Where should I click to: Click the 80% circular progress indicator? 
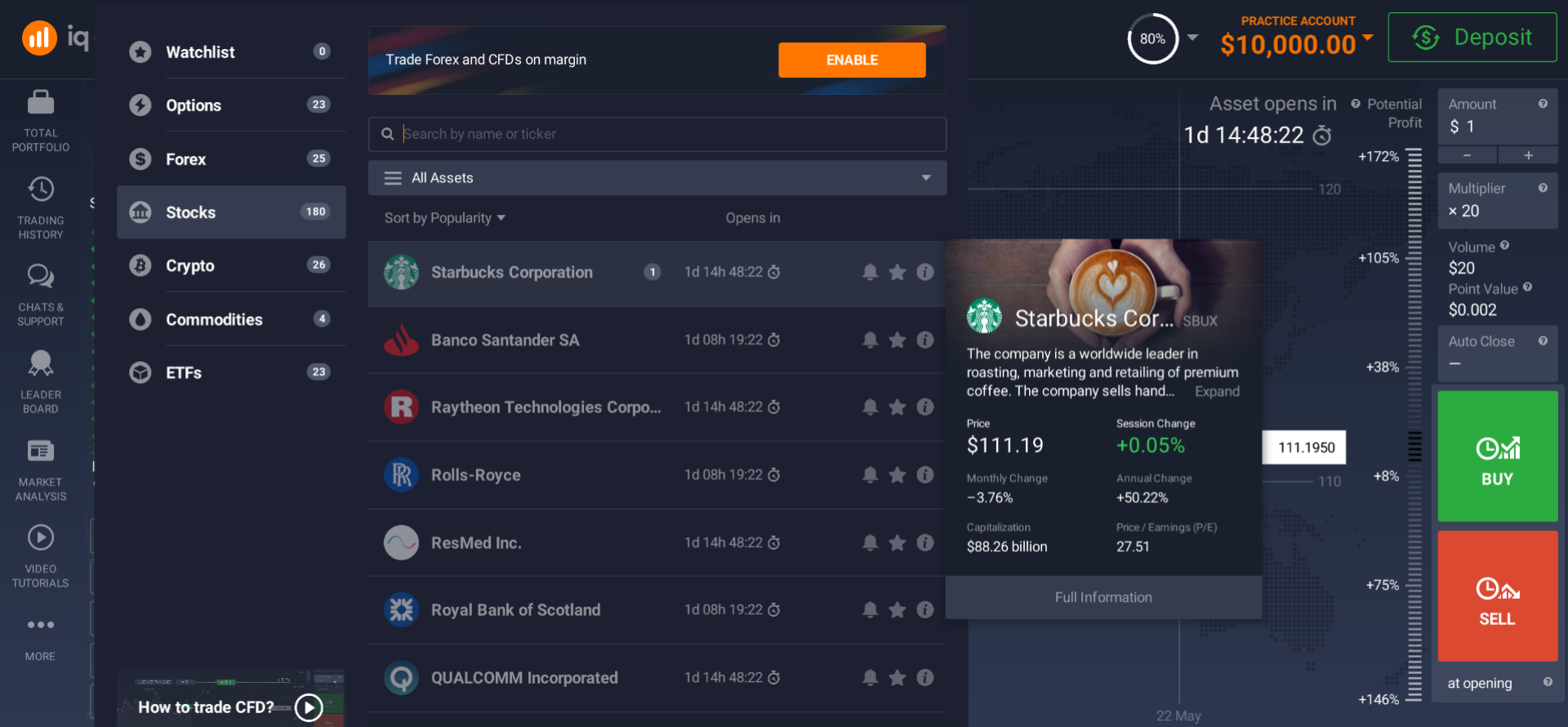click(1152, 38)
